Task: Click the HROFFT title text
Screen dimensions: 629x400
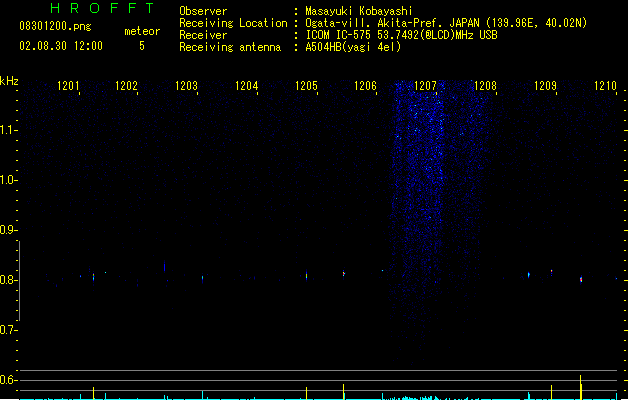Action: point(102,8)
